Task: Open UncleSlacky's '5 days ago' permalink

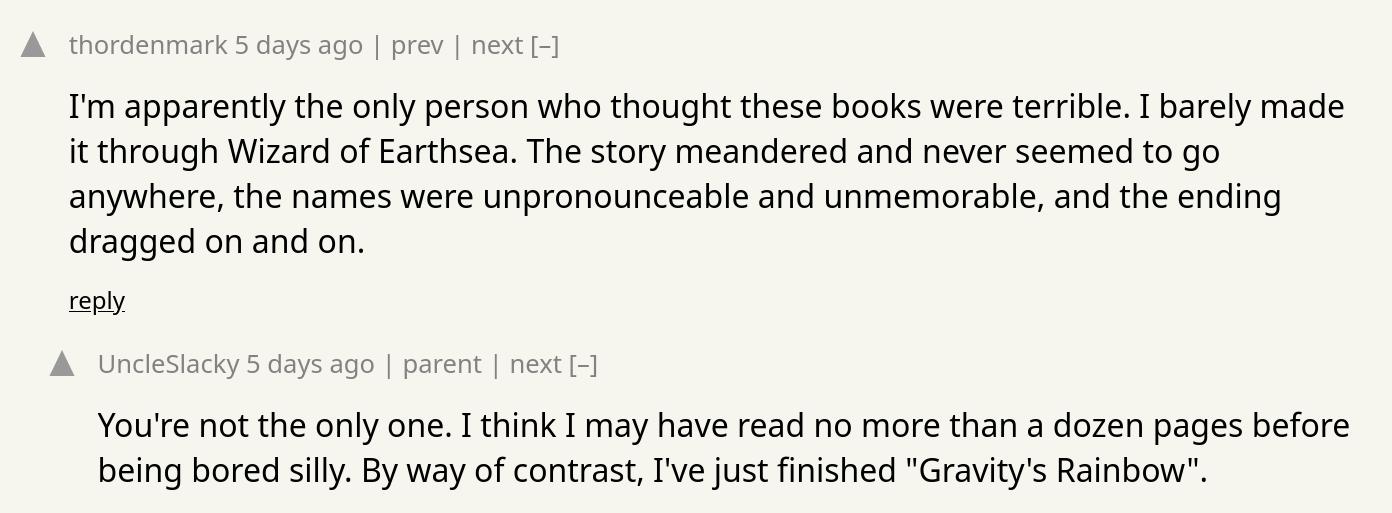Action: click(x=310, y=364)
